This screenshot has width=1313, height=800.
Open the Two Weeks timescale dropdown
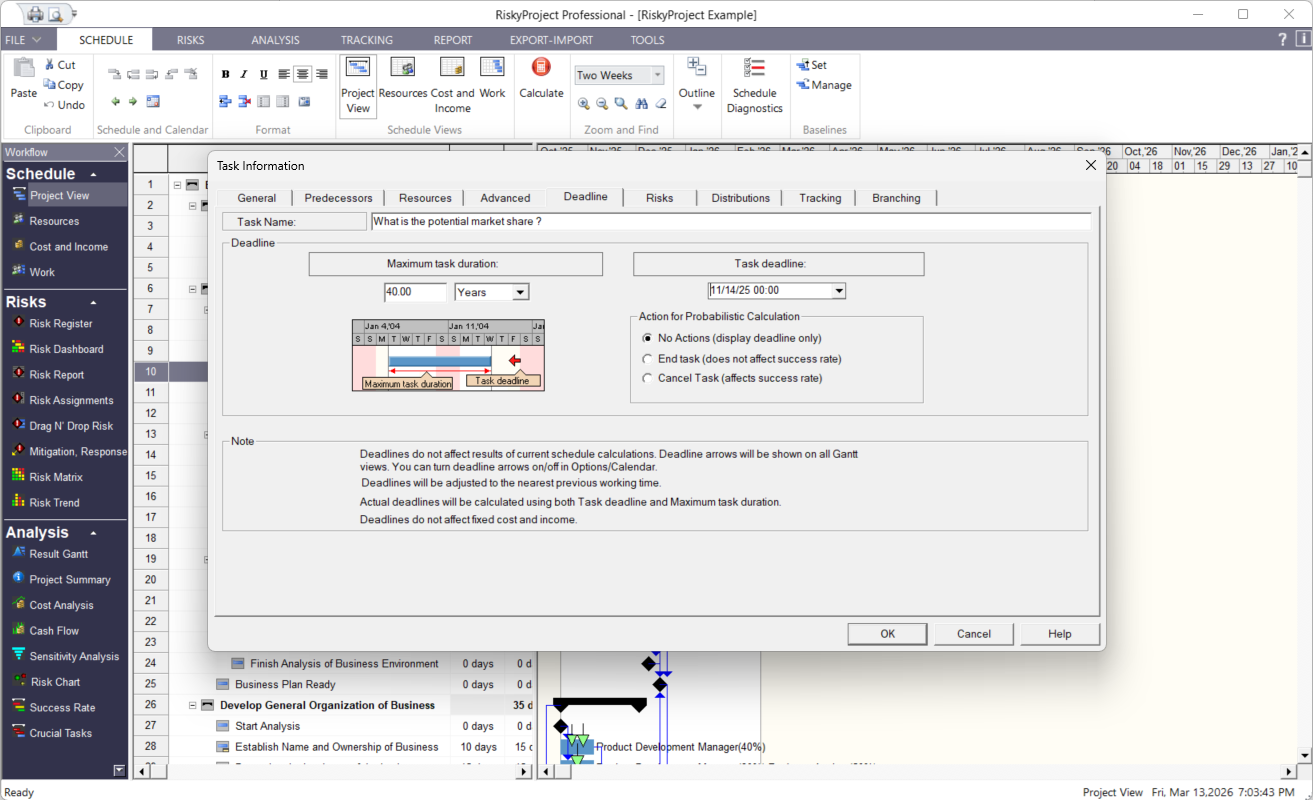click(x=660, y=74)
